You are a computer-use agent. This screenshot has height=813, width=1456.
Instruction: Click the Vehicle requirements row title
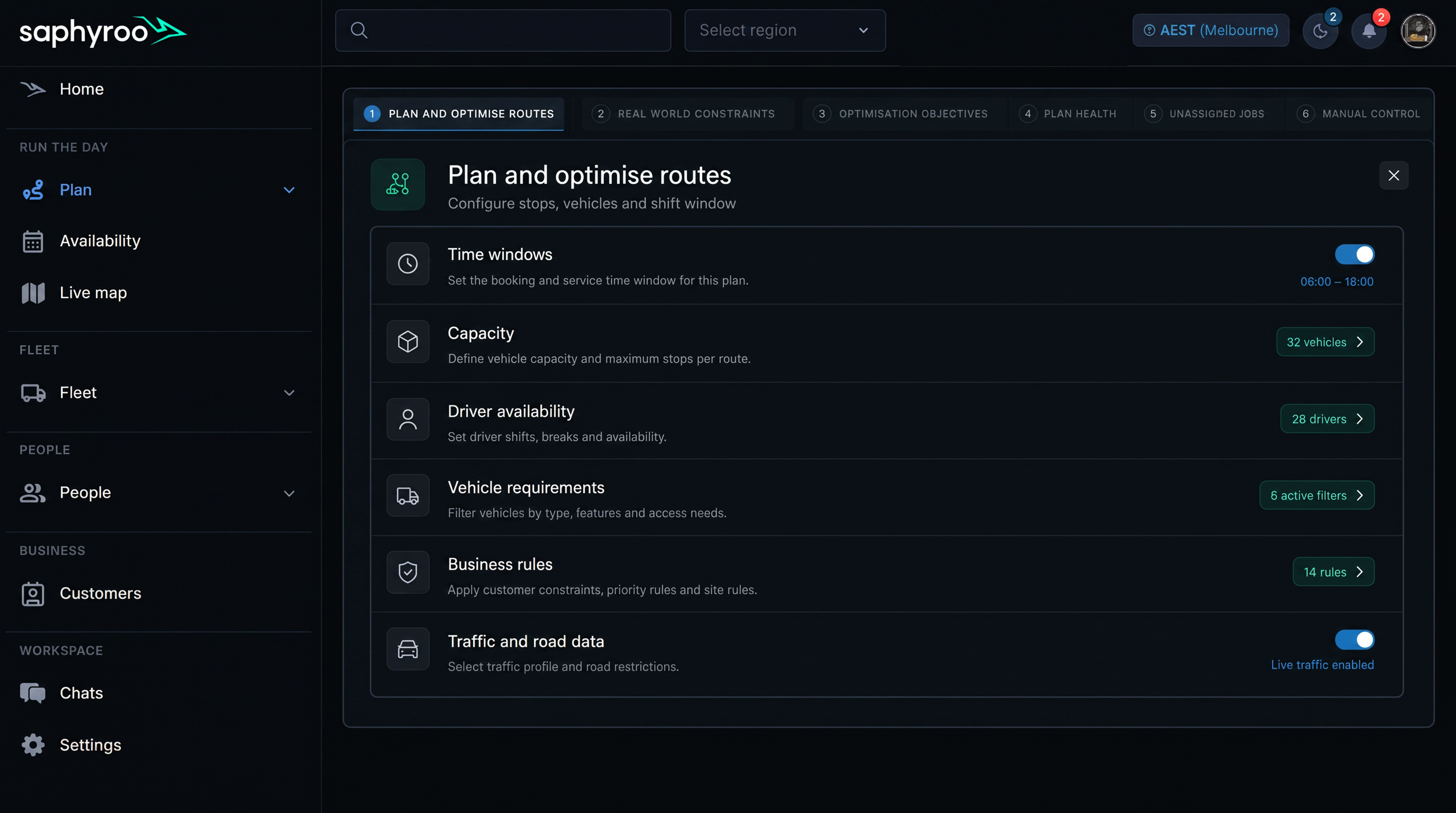pyautogui.click(x=526, y=488)
